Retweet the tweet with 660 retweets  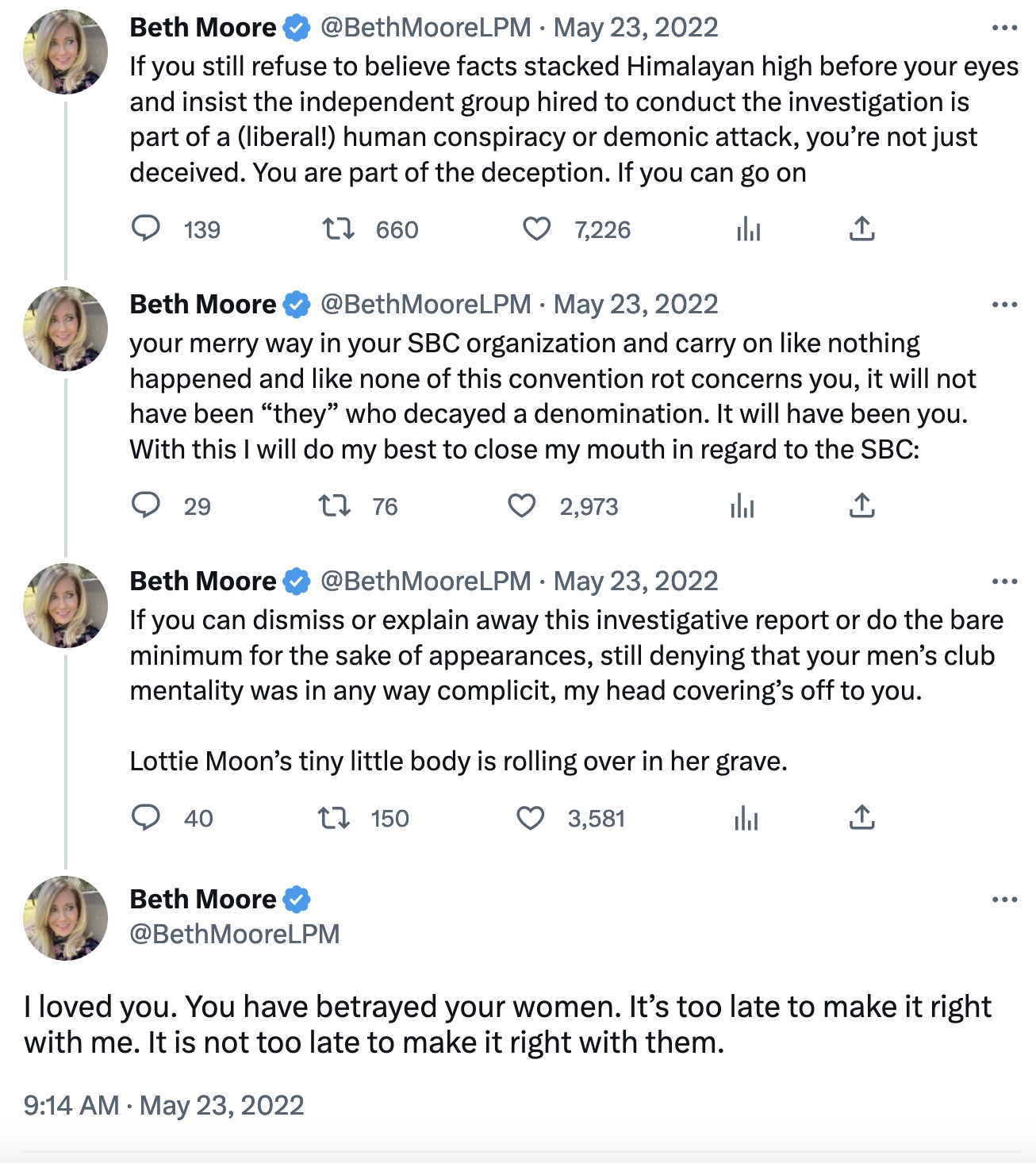339,230
